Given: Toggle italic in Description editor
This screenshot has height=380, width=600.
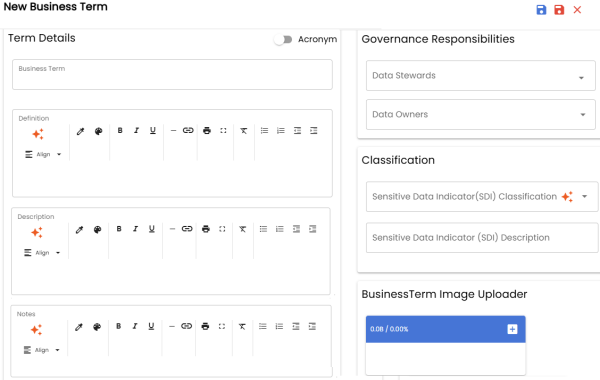Looking at the screenshot, I should click(x=135, y=229).
